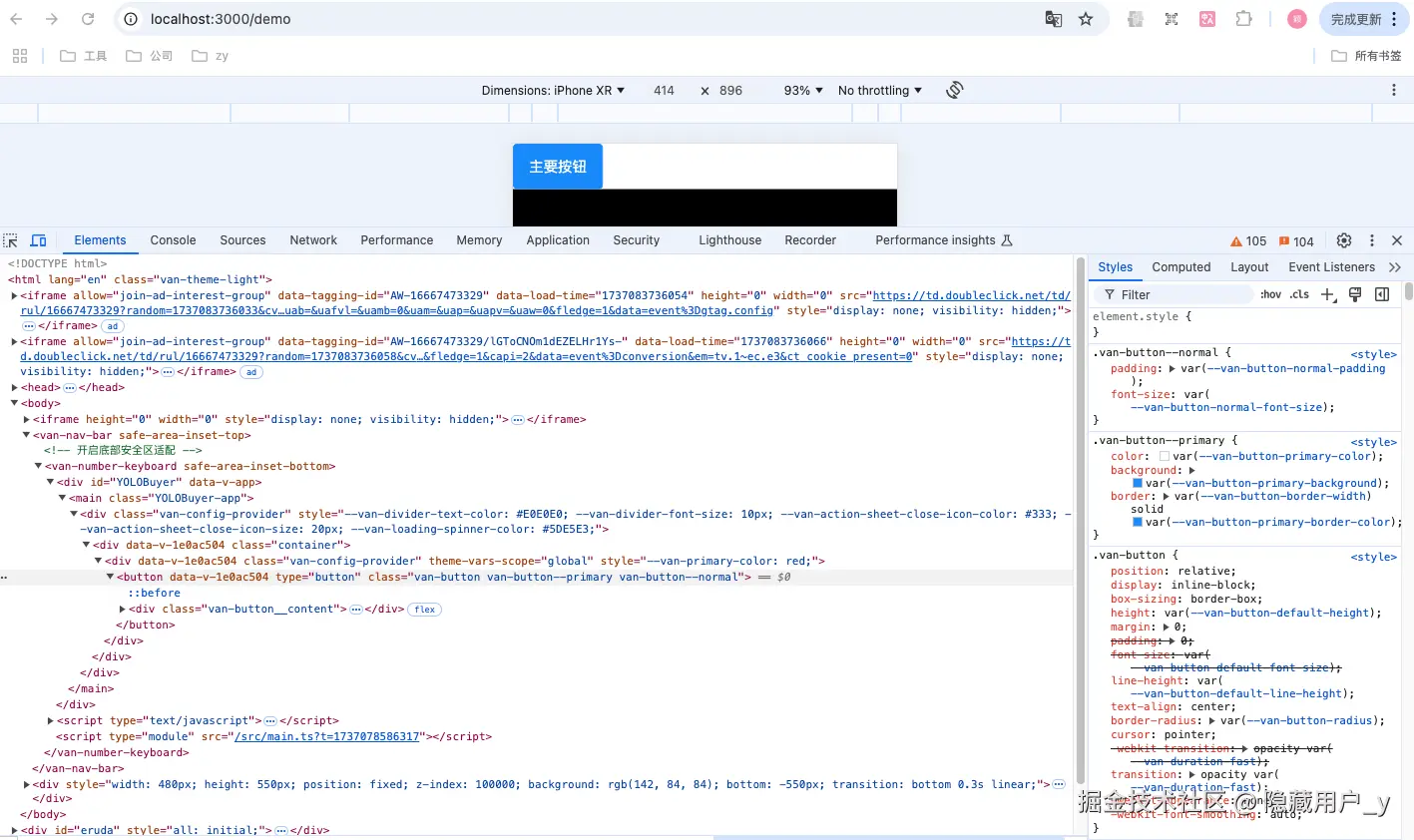1414x840 pixels.
Task: Open the 93% zoom dropdown
Action: pos(803,90)
